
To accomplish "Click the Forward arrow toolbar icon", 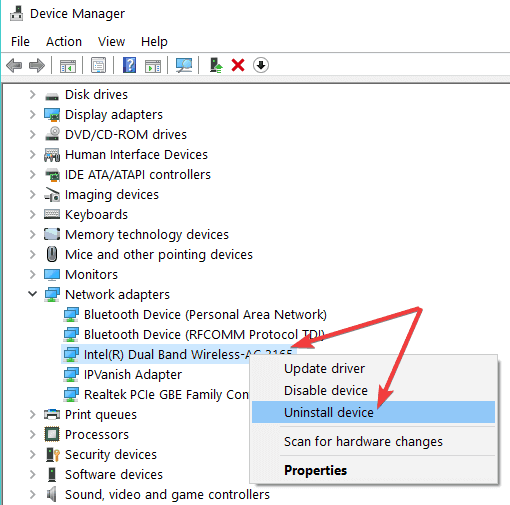I will click(37, 65).
